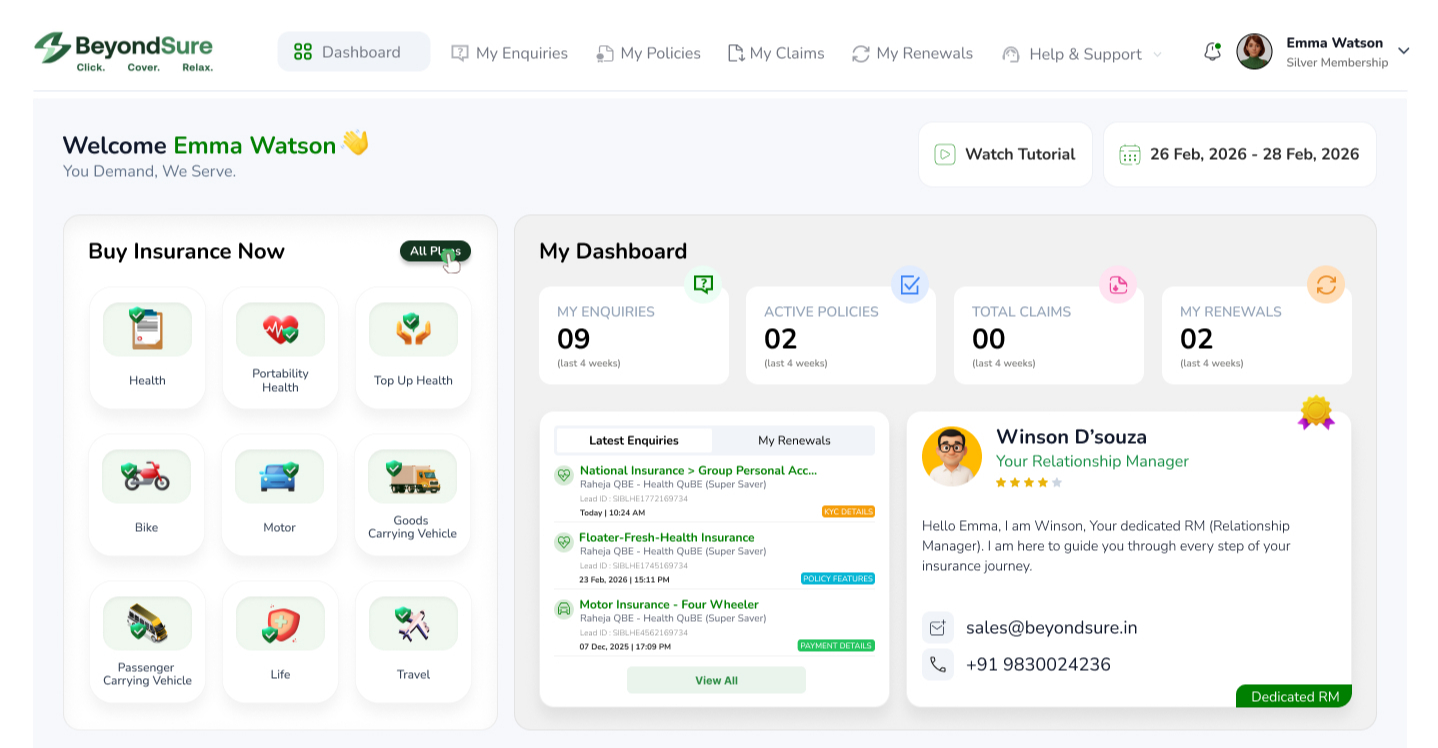Click View All enquiries button

716,680
